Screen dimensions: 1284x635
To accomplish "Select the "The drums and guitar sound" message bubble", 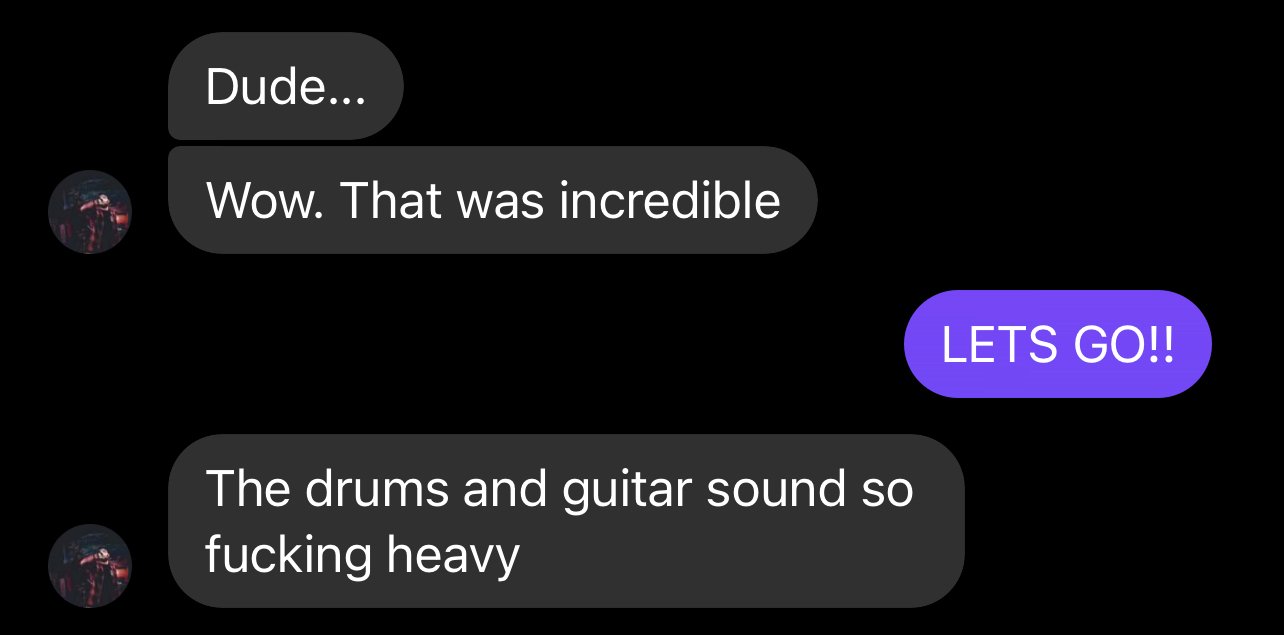I will [566, 520].
